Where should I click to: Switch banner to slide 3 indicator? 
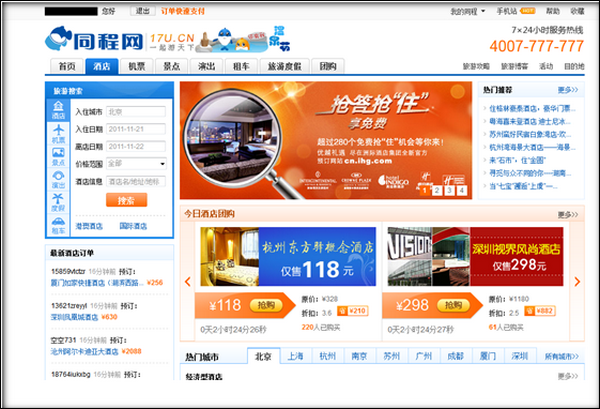click(x=448, y=190)
